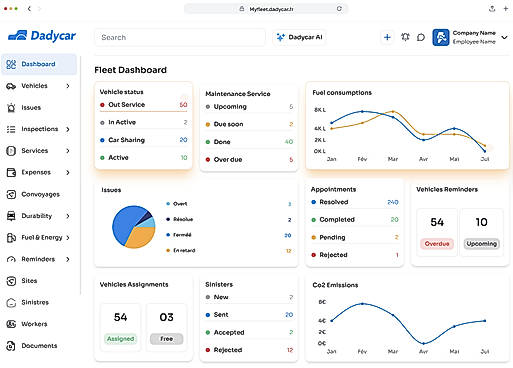This screenshot has width=513, height=368.
Task: Click the red Overdue reminders badge
Action: (x=437, y=244)
